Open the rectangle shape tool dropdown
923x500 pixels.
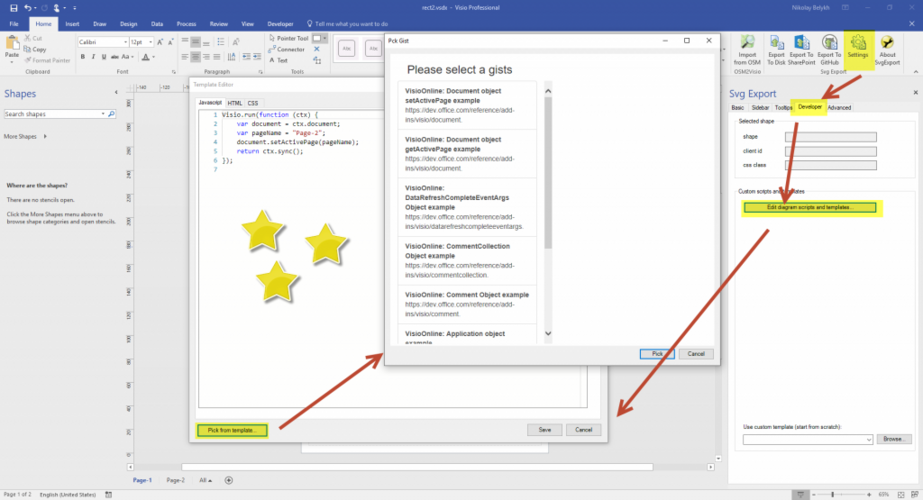(324, 38)
